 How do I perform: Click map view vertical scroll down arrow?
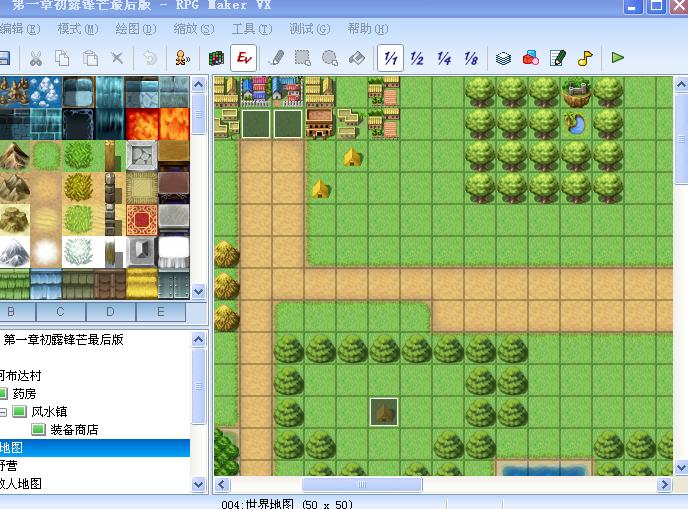click(681, 467)
